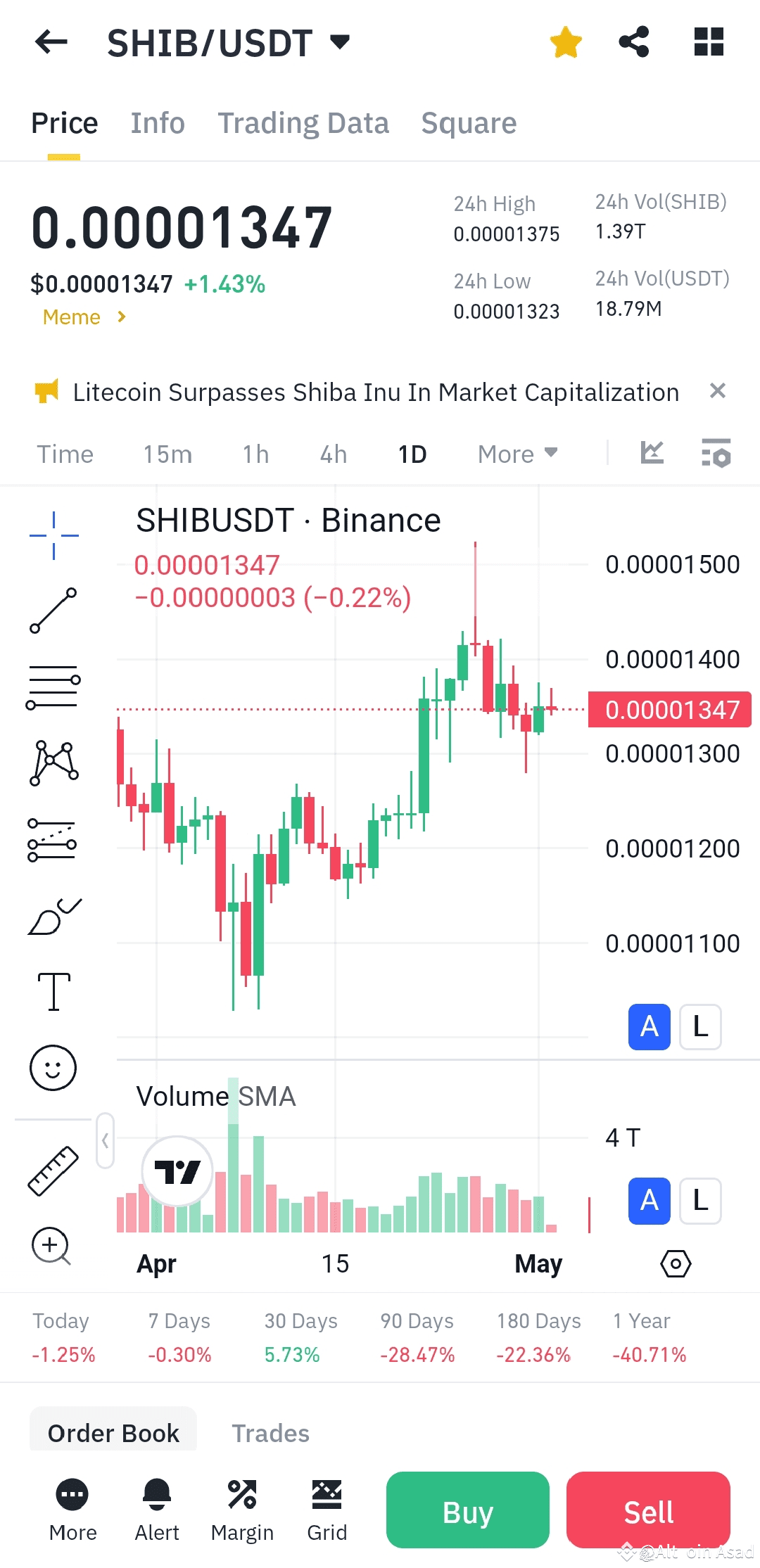Switch to the Trades tab
Image resolution: width=760 pixels, height=1568 pixels.
coord(271,1433)
